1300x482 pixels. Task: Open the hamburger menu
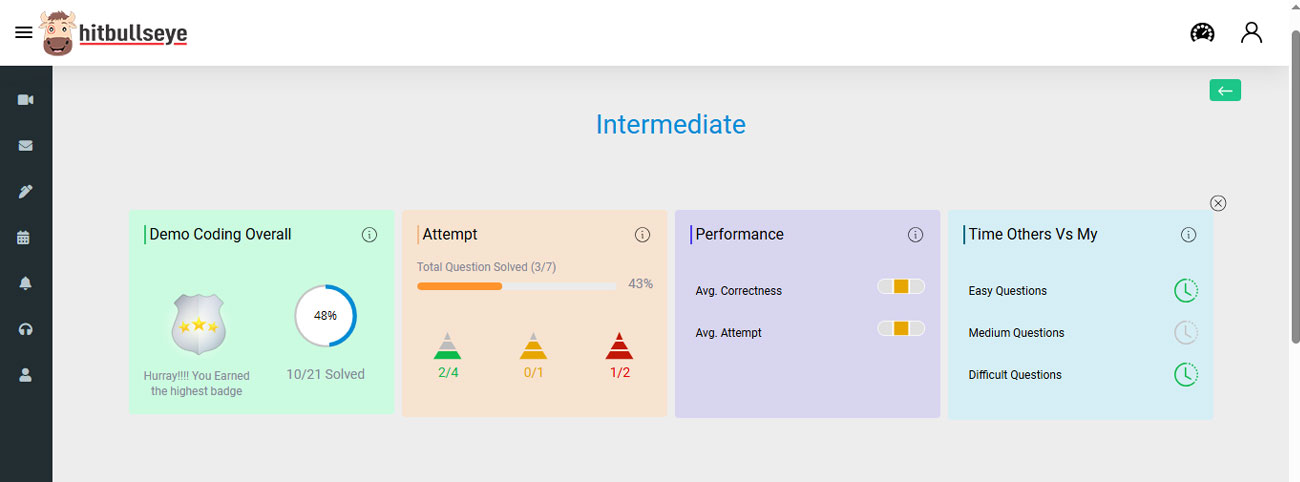(24, 33)
